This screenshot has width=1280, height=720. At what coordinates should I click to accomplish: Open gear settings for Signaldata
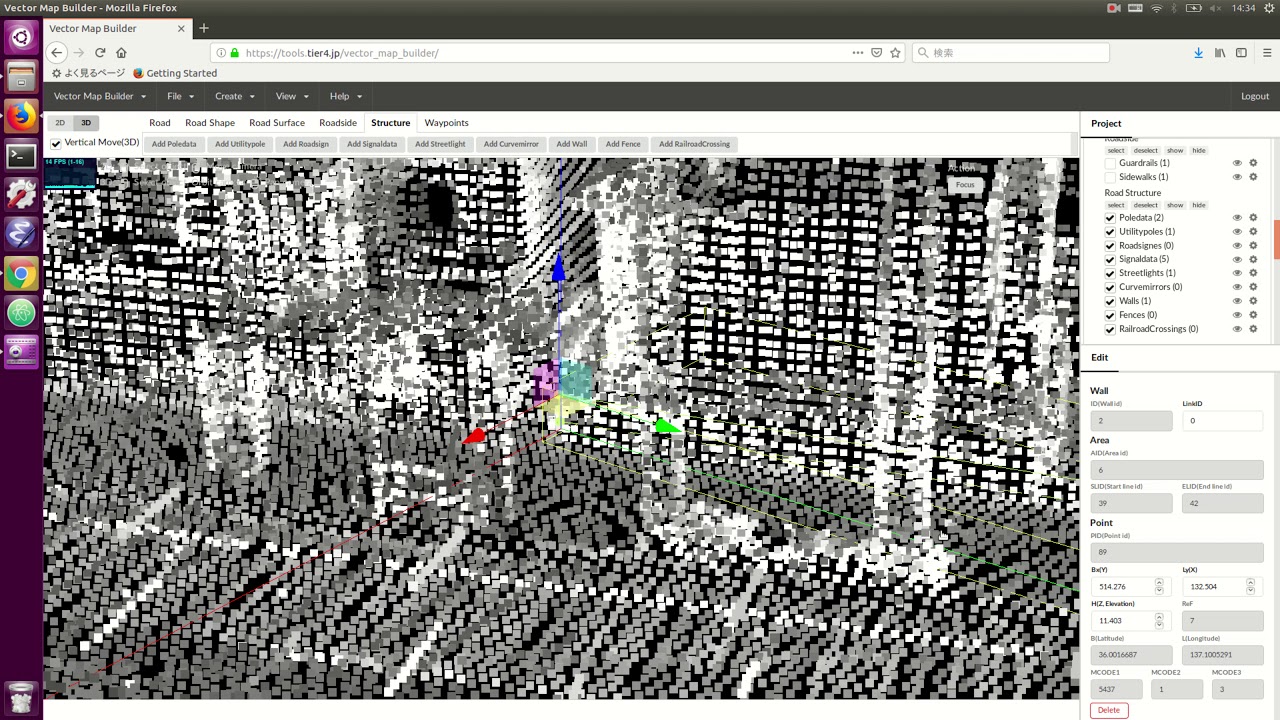pyautogui.click(x=1253, y=259)
